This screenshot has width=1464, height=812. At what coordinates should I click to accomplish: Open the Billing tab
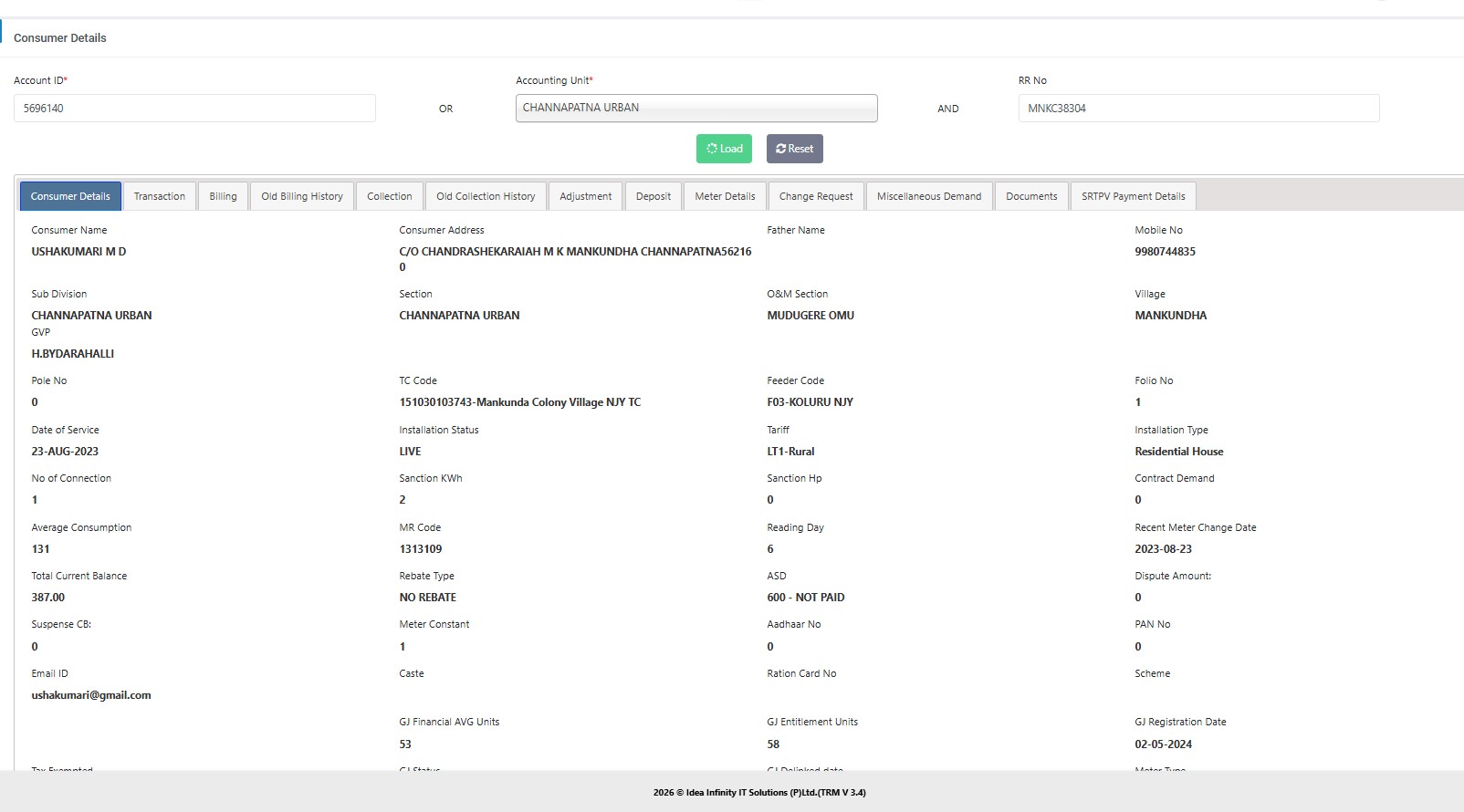pos(223,196)
